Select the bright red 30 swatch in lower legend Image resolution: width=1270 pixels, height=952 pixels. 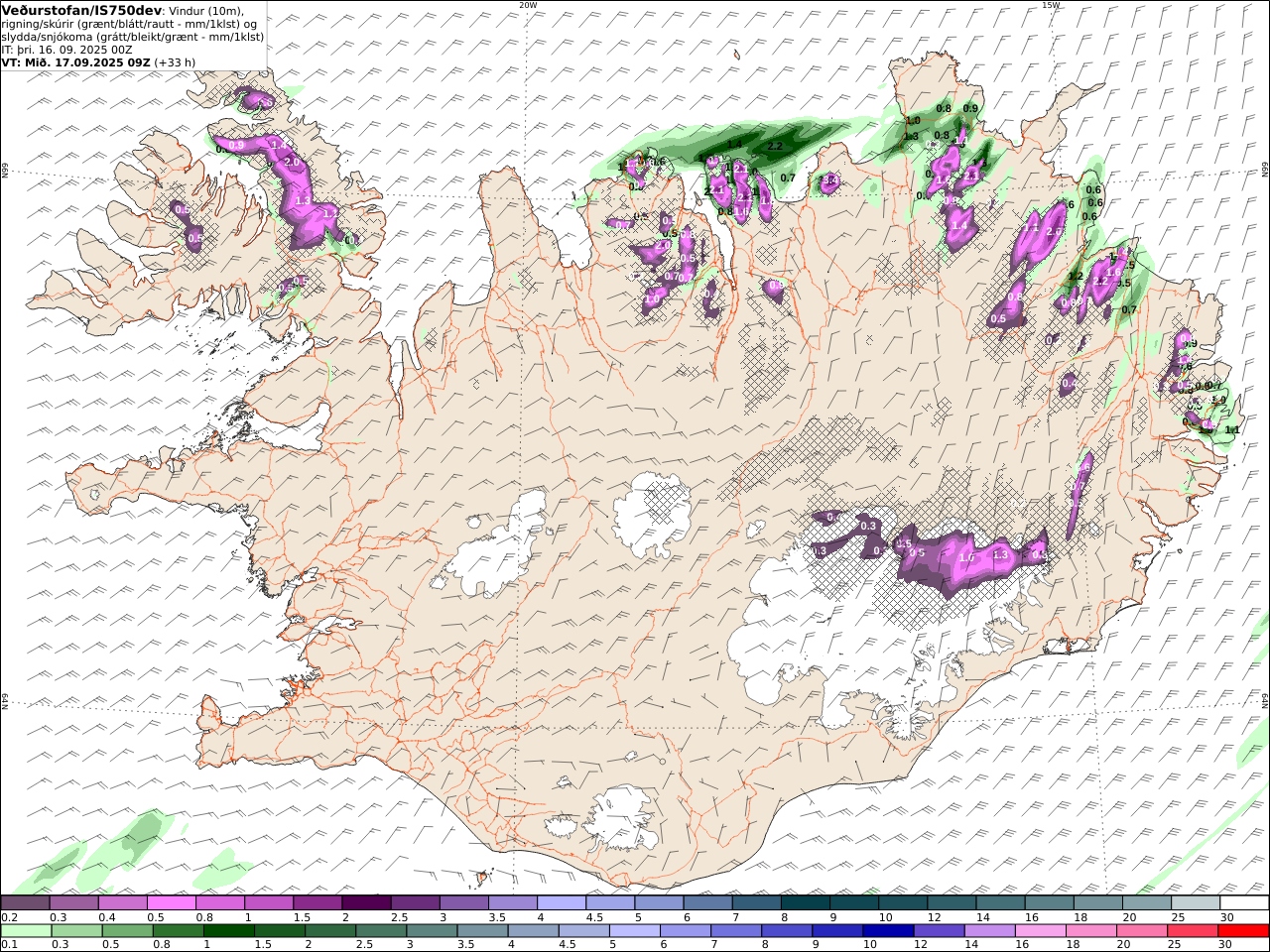(x=1243, y=931)
